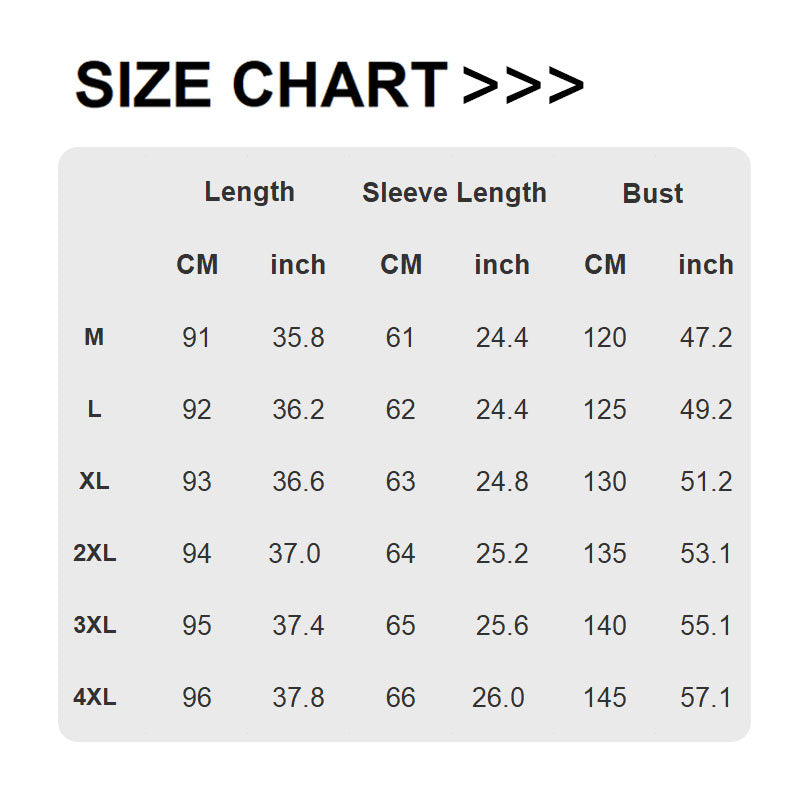This screenshot has height=800, width=800.
Task: Click the 25.6 inch sleeve value
Action: [x=502, y=626]
